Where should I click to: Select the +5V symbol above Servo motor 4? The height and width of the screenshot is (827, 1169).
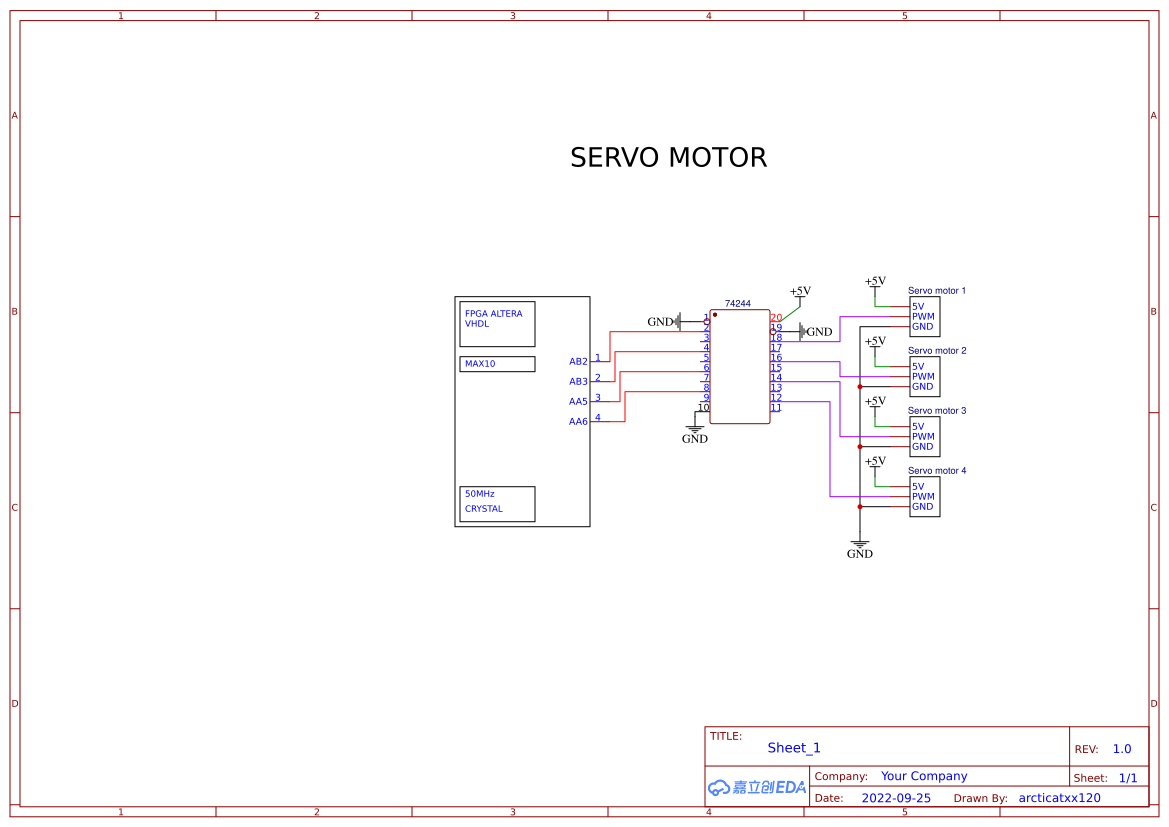pos(875,462)
